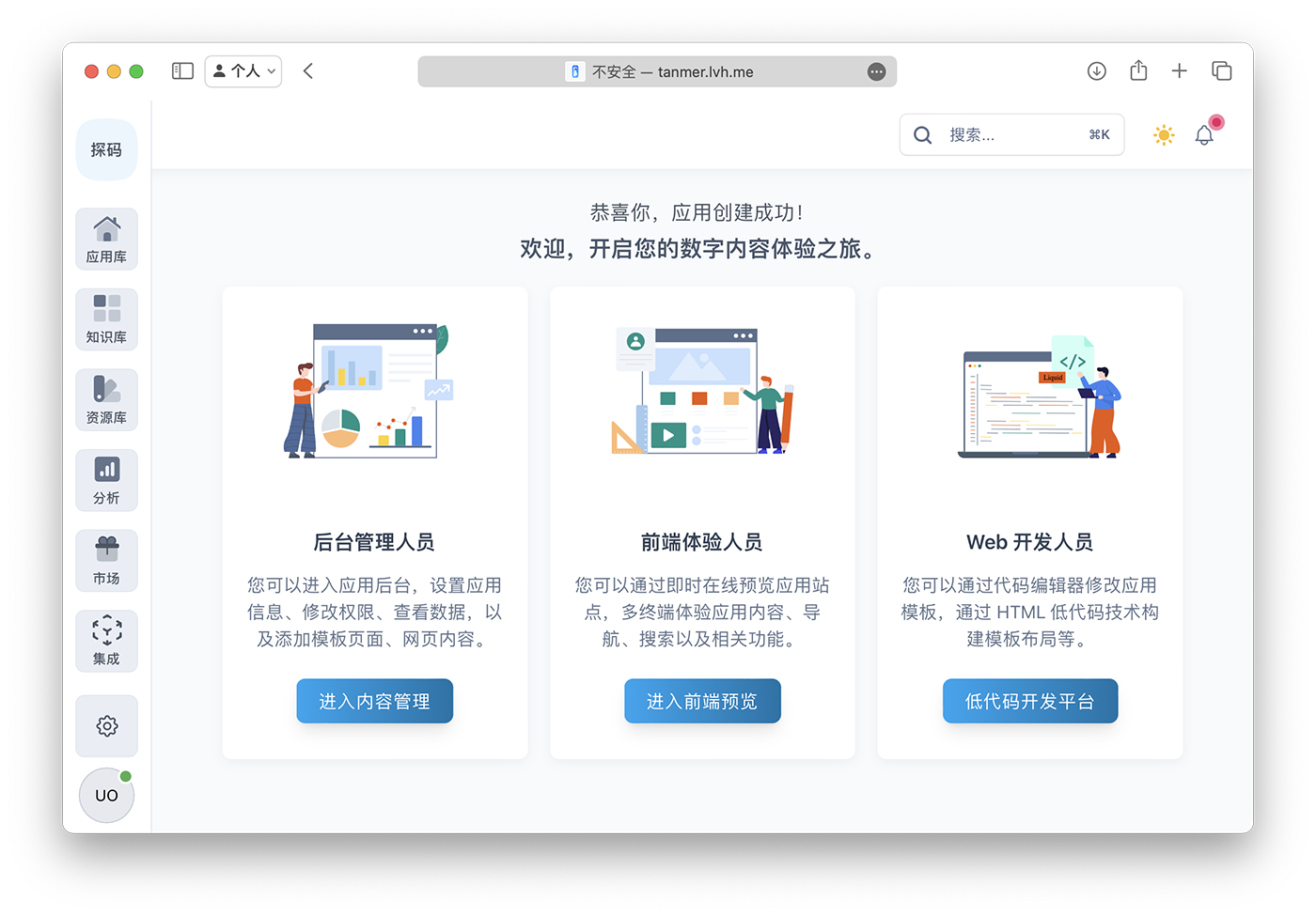Open the 知识库 knowledge base
1316x916 pixels.
tap(106, 319)
